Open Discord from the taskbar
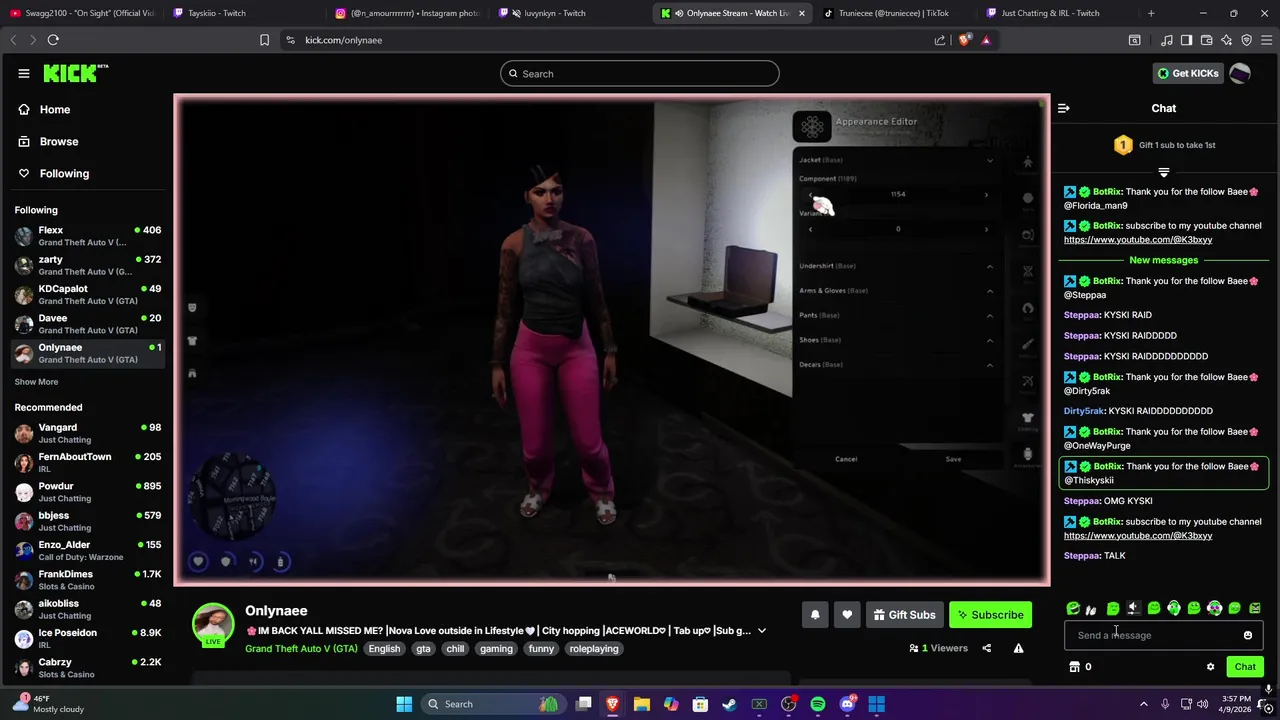 pyautogui.click(x=848, y=704)
